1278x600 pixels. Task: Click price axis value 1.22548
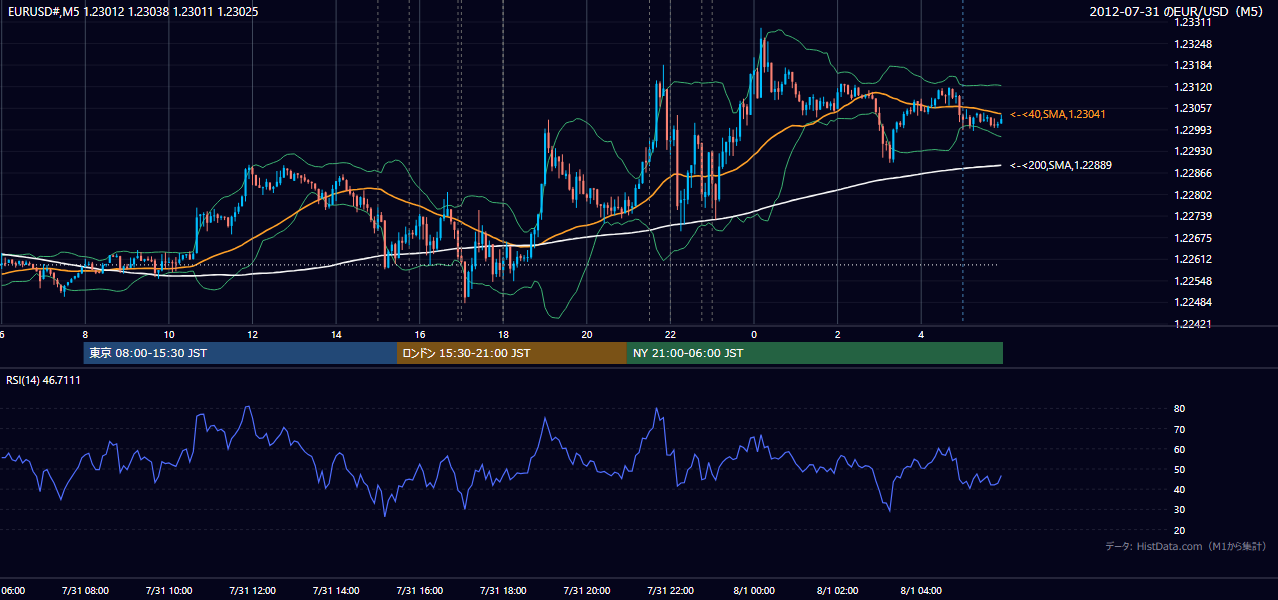pos(1193,281)
